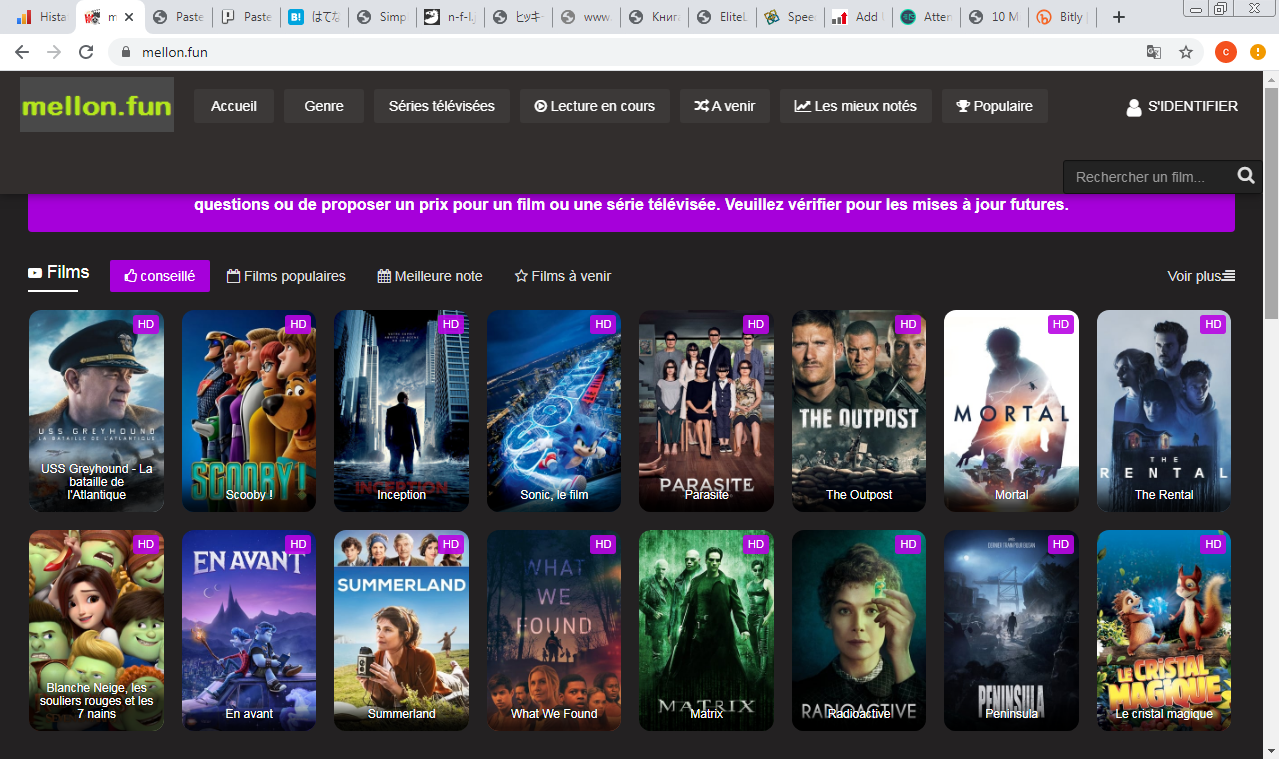
Task: Click Voir plus link
Action: coord(1201,276)
